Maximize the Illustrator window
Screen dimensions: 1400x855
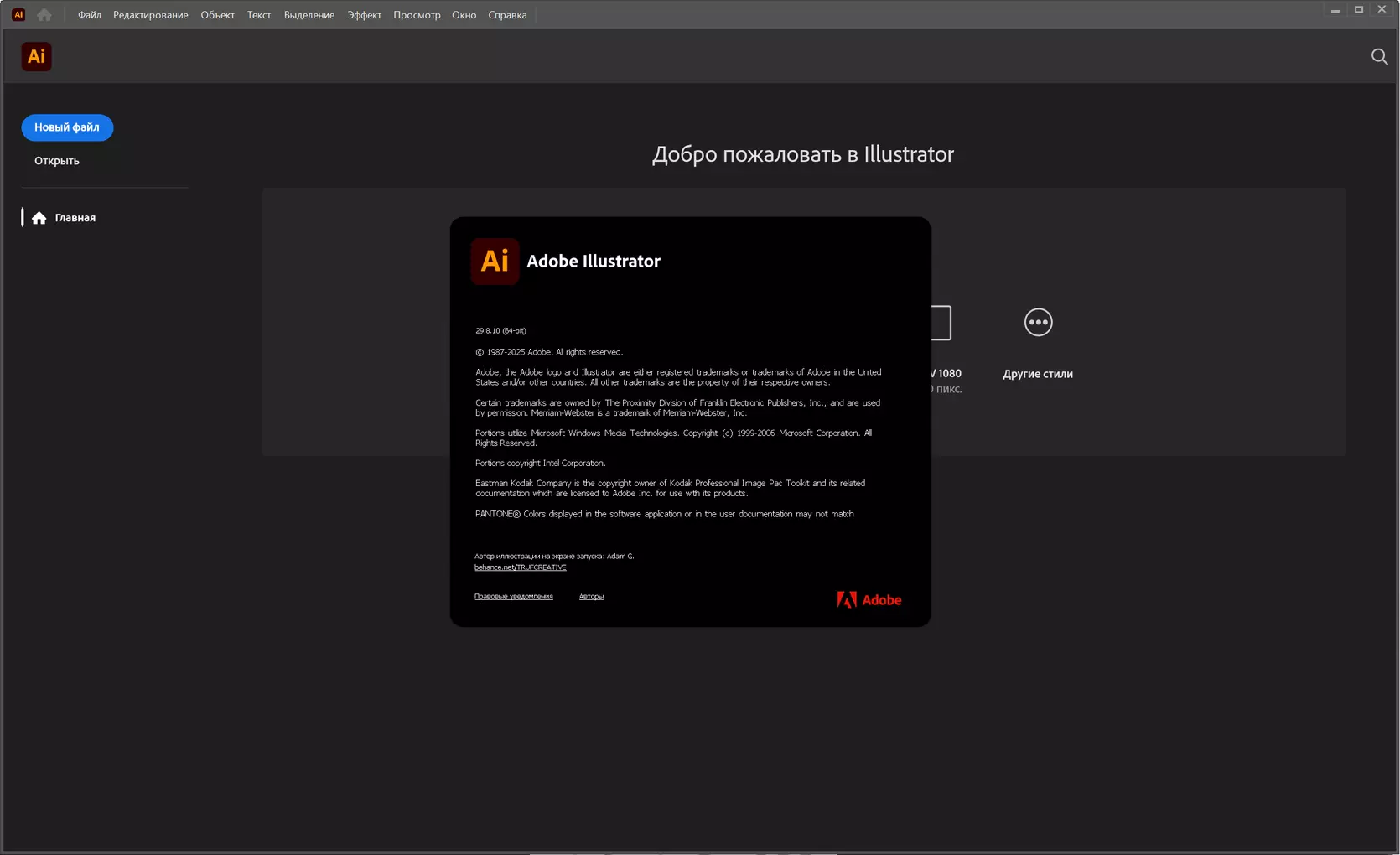1359,10
